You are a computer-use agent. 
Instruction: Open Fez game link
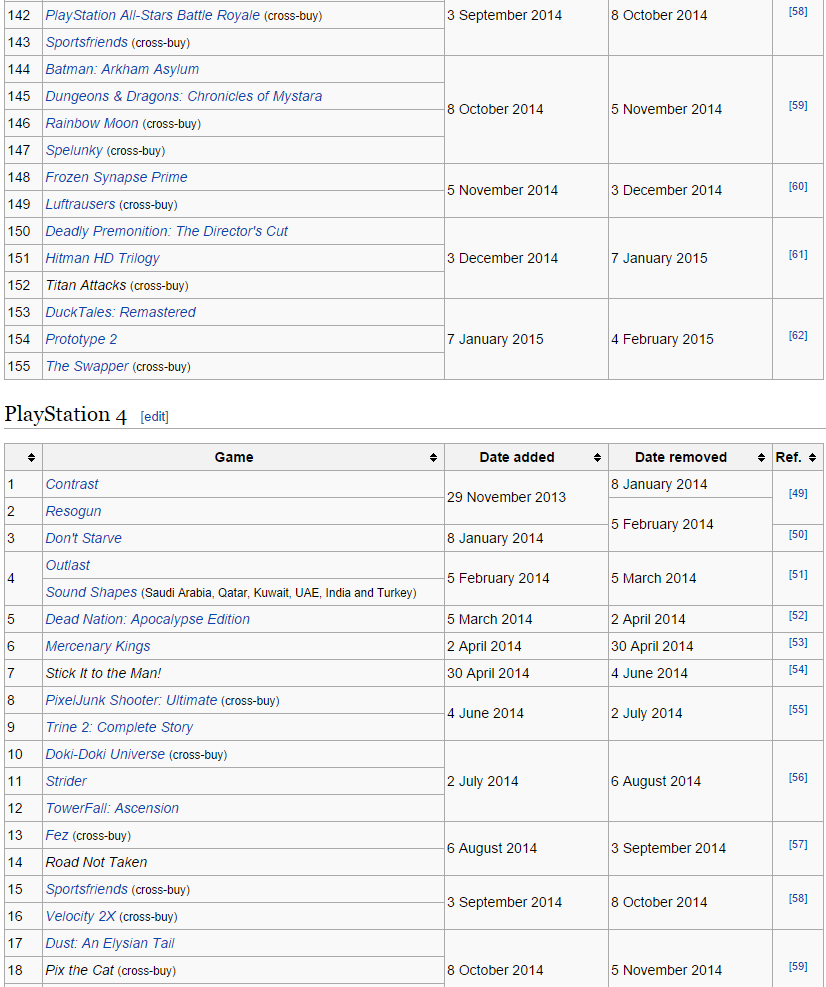click(57, 835)
